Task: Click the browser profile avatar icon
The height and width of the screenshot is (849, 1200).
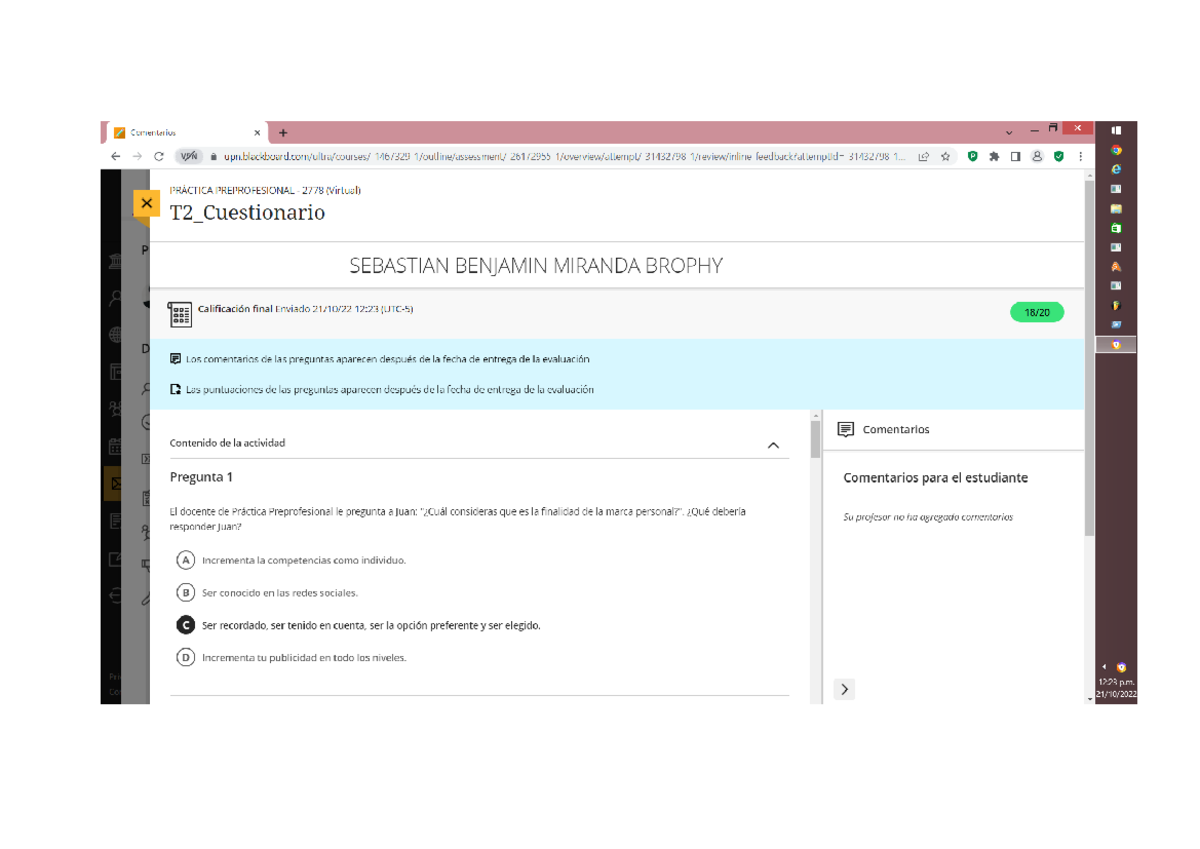Action: [x=1037, y=157]
